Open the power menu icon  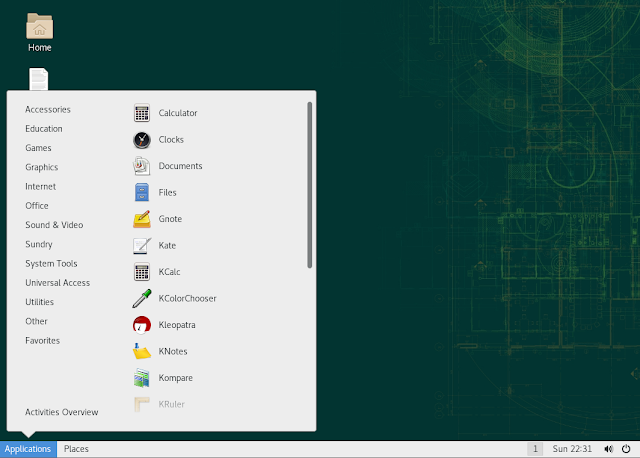626,449
